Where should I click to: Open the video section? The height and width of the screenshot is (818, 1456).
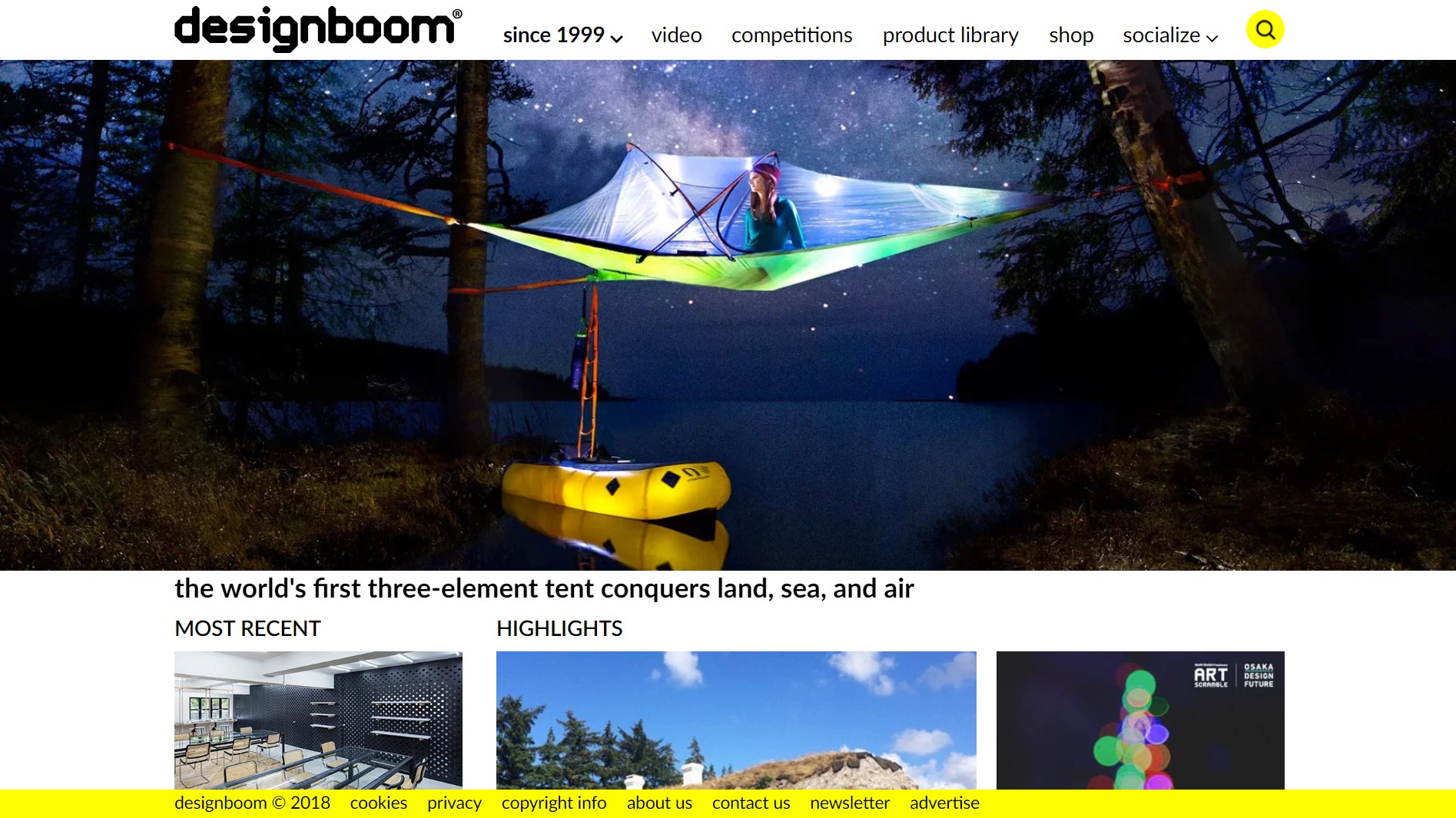[x=676, y=35]
